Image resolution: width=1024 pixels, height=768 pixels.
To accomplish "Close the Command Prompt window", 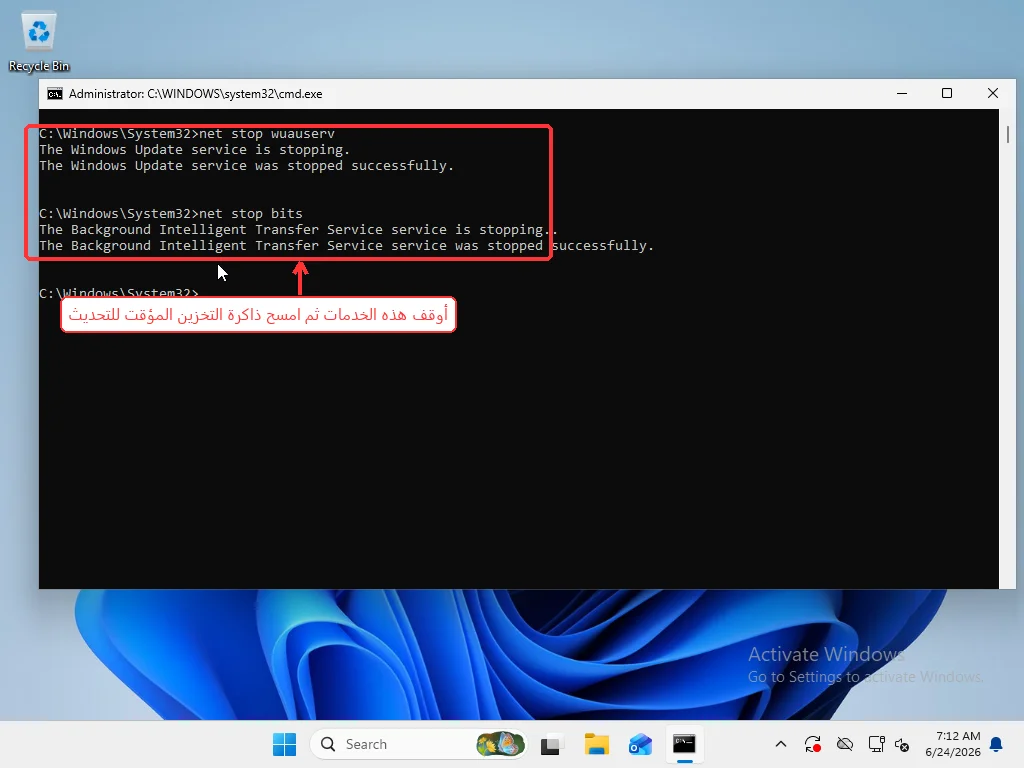I will (993, 93).
